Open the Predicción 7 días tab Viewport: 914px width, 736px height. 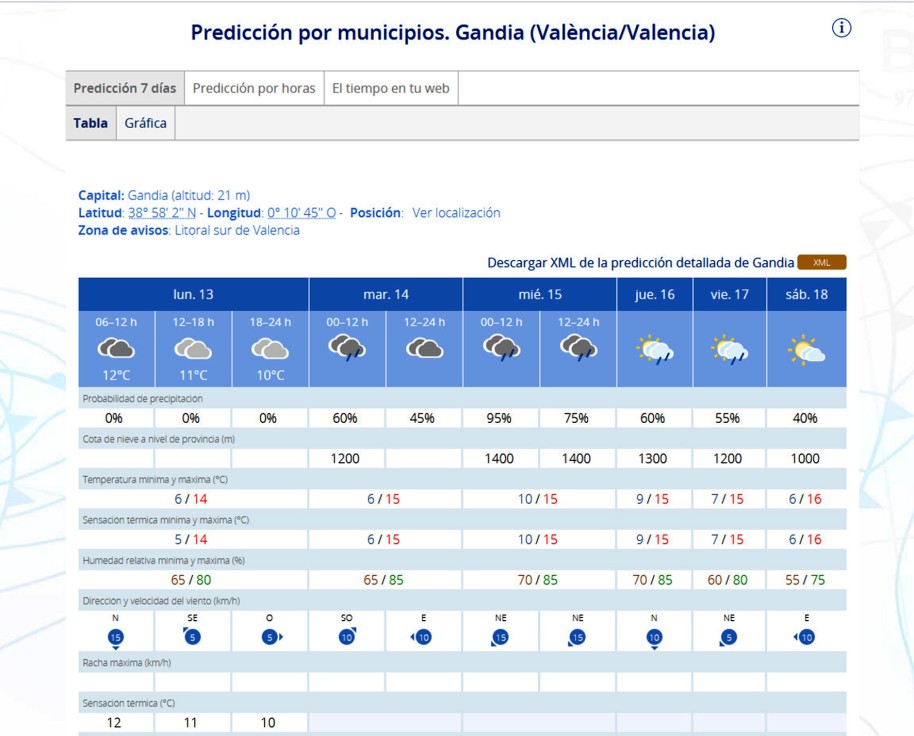(125, 88)
